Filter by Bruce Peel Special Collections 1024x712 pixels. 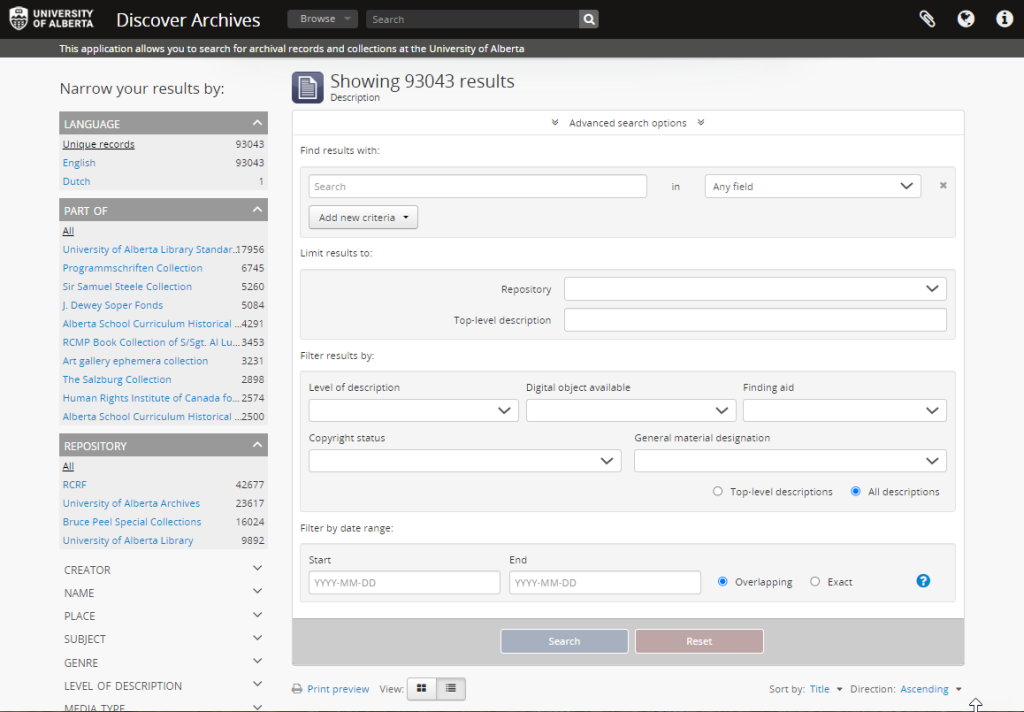tap(132, 522)
